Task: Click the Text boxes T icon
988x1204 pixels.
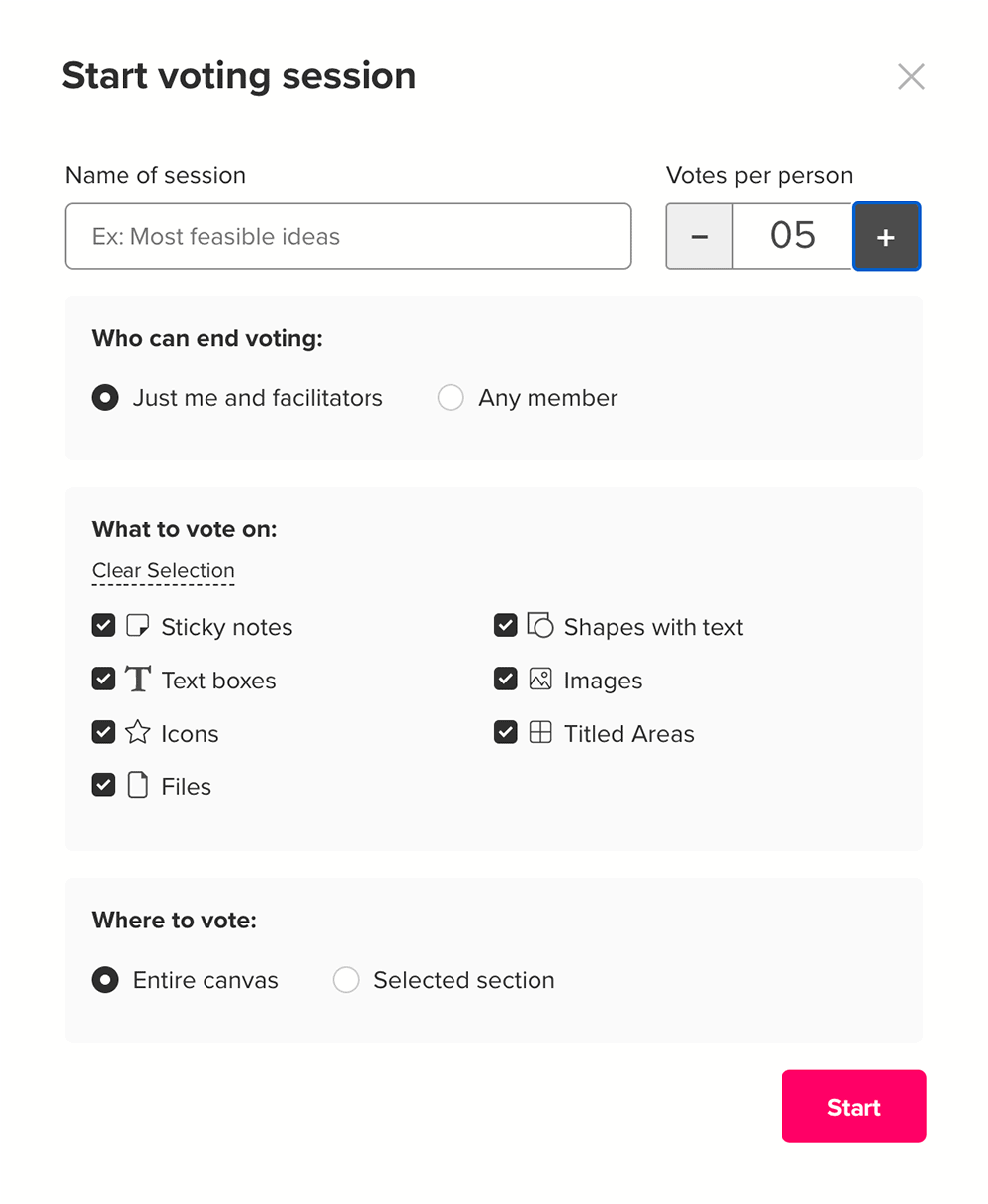Action: click(138, 680)
